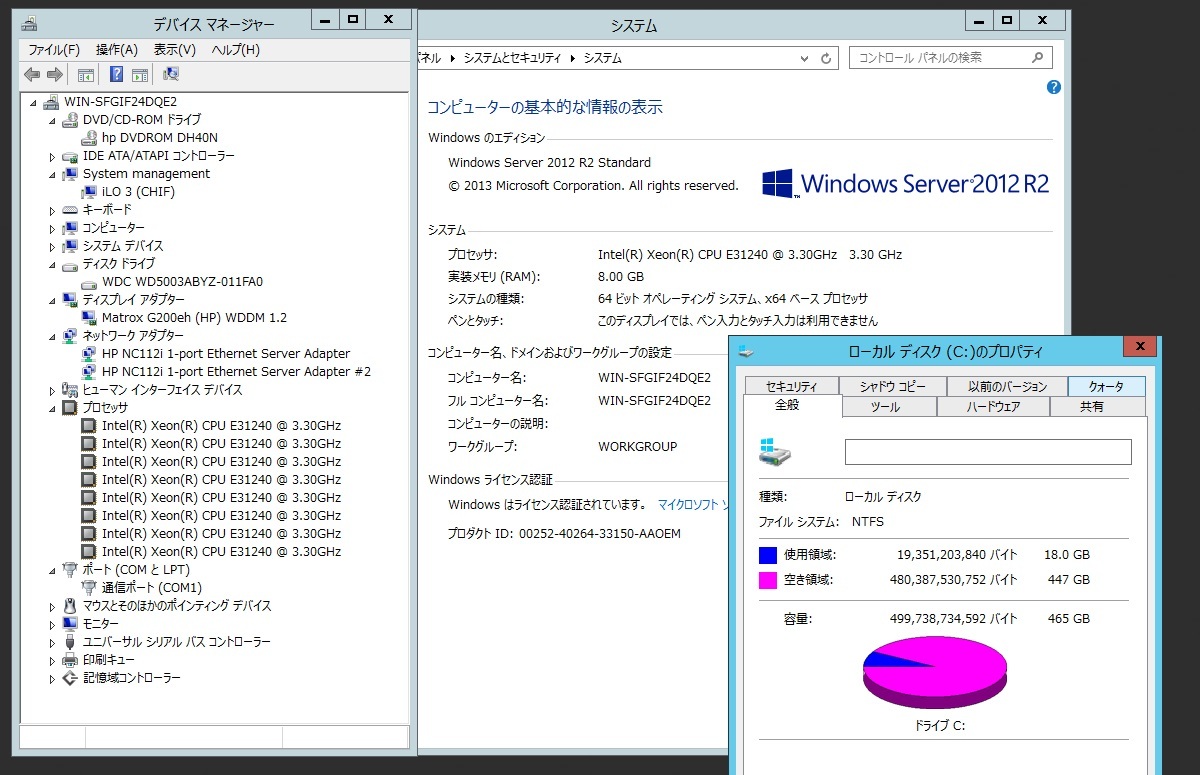Switch to the セキュリティ tab

pyautogui.click(x=791, y=387)
